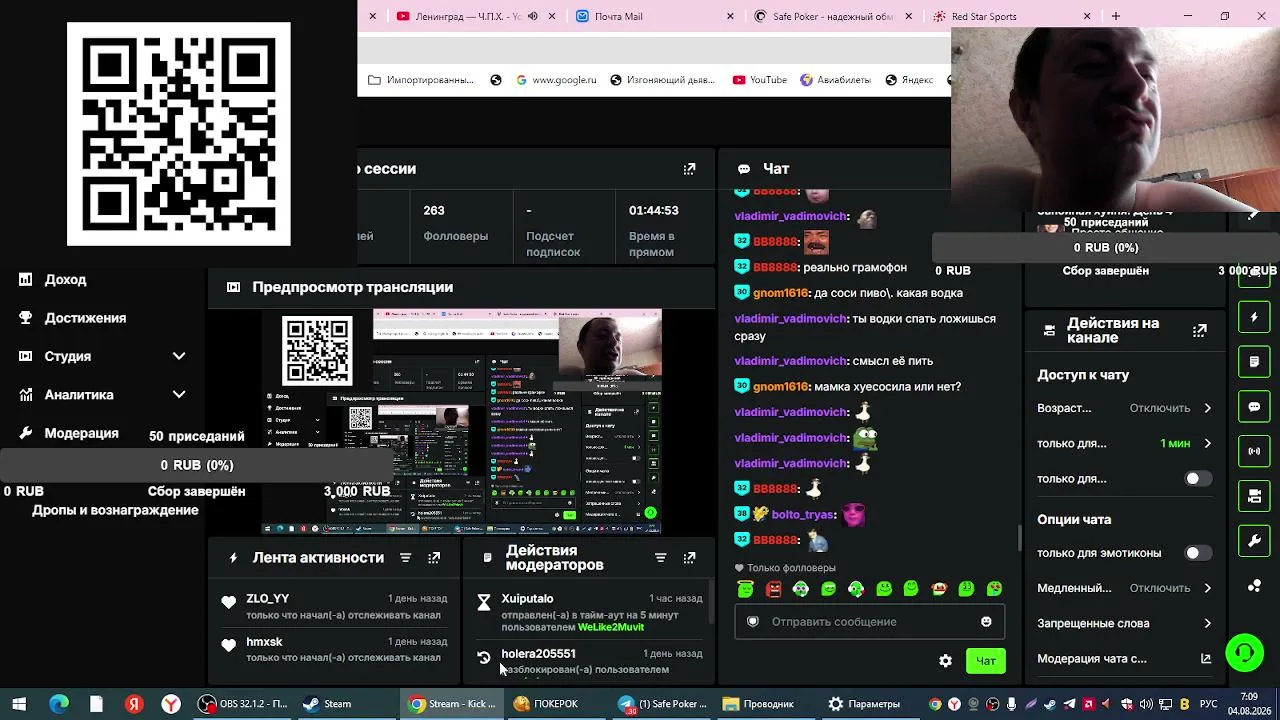Toggle 'только для эмотиконы' chat option
Viewport: 1280px width, 720px height.
[1197, 553]
